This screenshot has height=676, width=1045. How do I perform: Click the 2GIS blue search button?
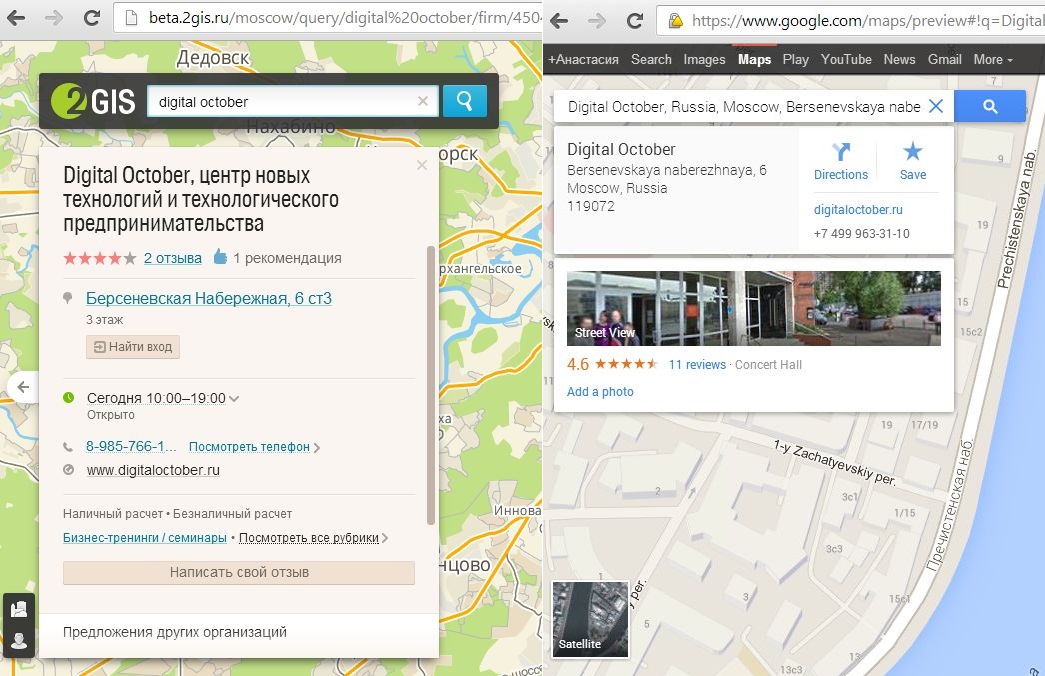(x=464, y=101)
